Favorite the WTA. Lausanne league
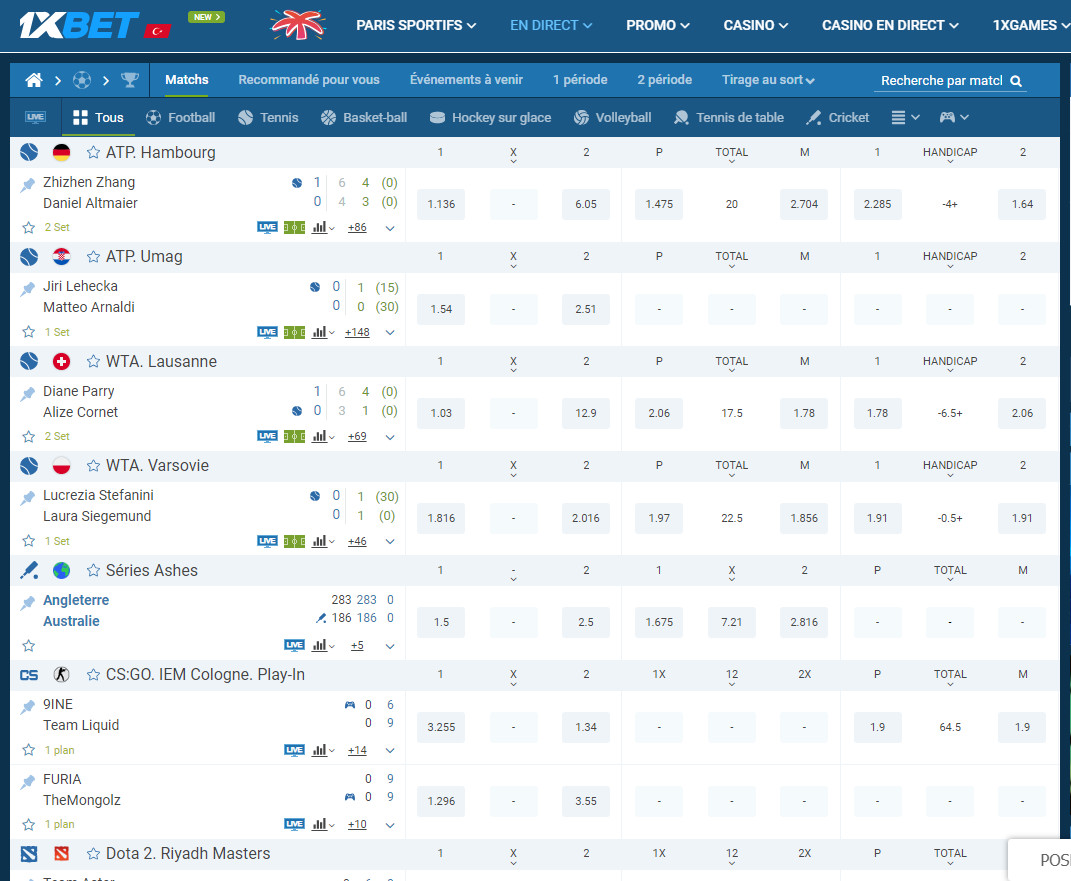This screenshot has height=881, width=1071. [94, 361]
